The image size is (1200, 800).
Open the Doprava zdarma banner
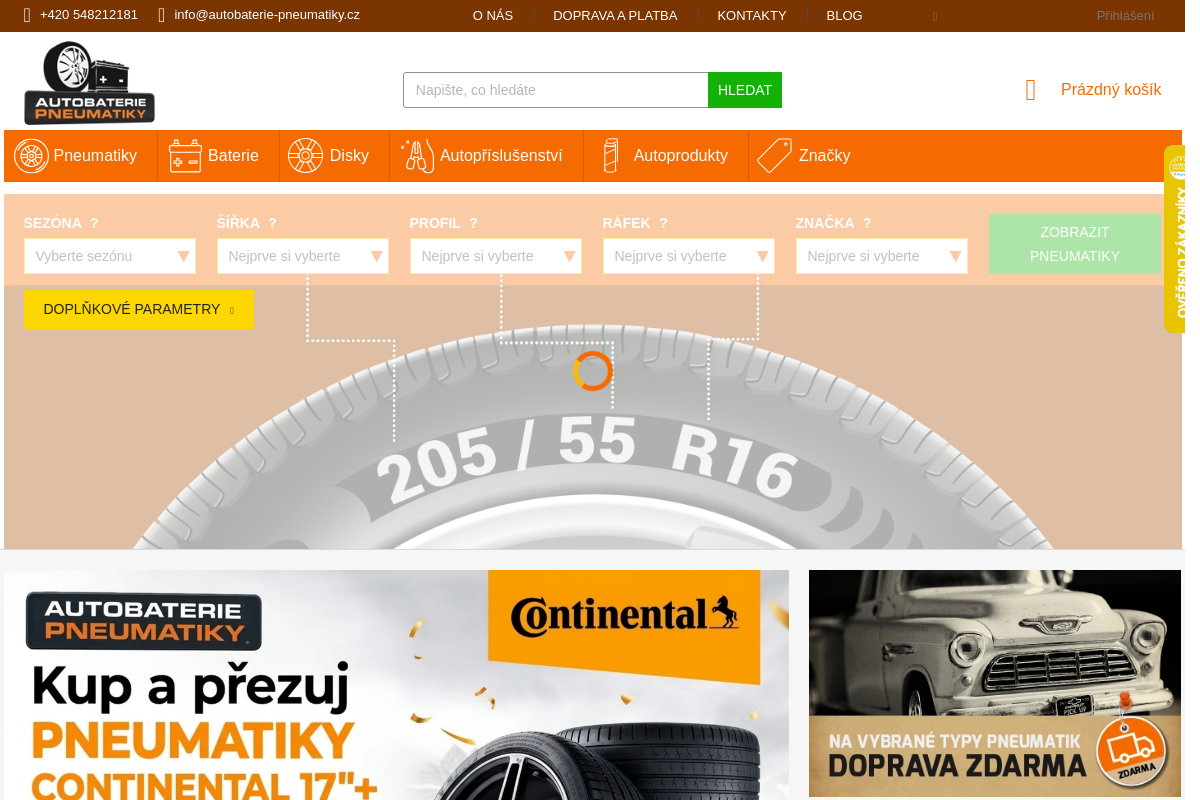point(995,683)
